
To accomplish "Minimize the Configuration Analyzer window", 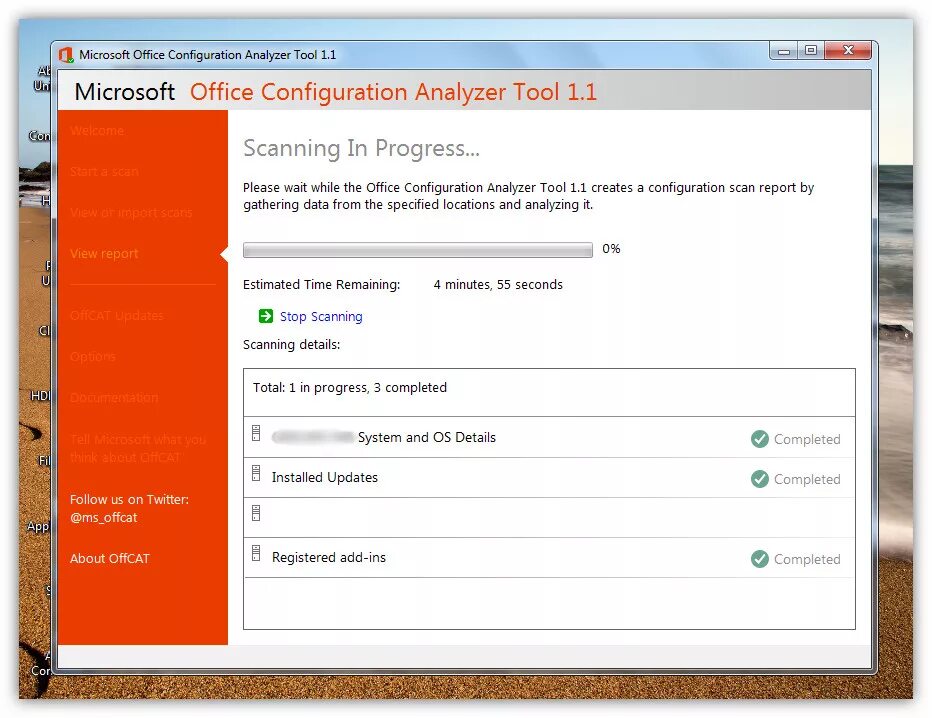I will click(x=784, y=51).
